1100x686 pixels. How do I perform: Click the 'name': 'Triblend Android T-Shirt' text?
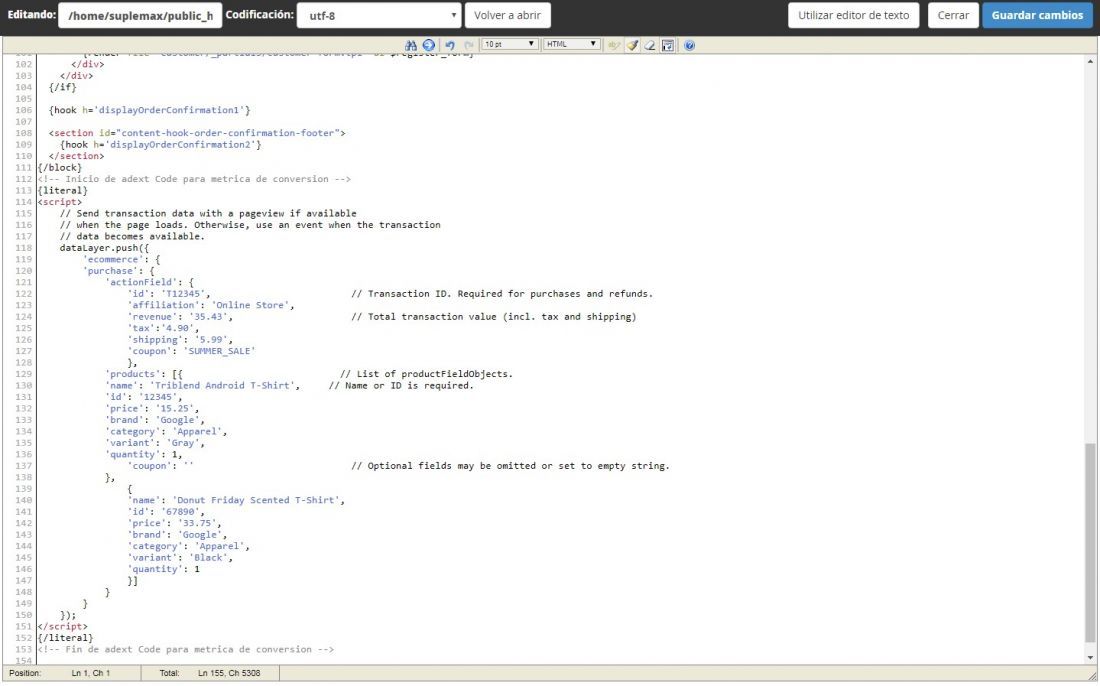coord(203,386)
